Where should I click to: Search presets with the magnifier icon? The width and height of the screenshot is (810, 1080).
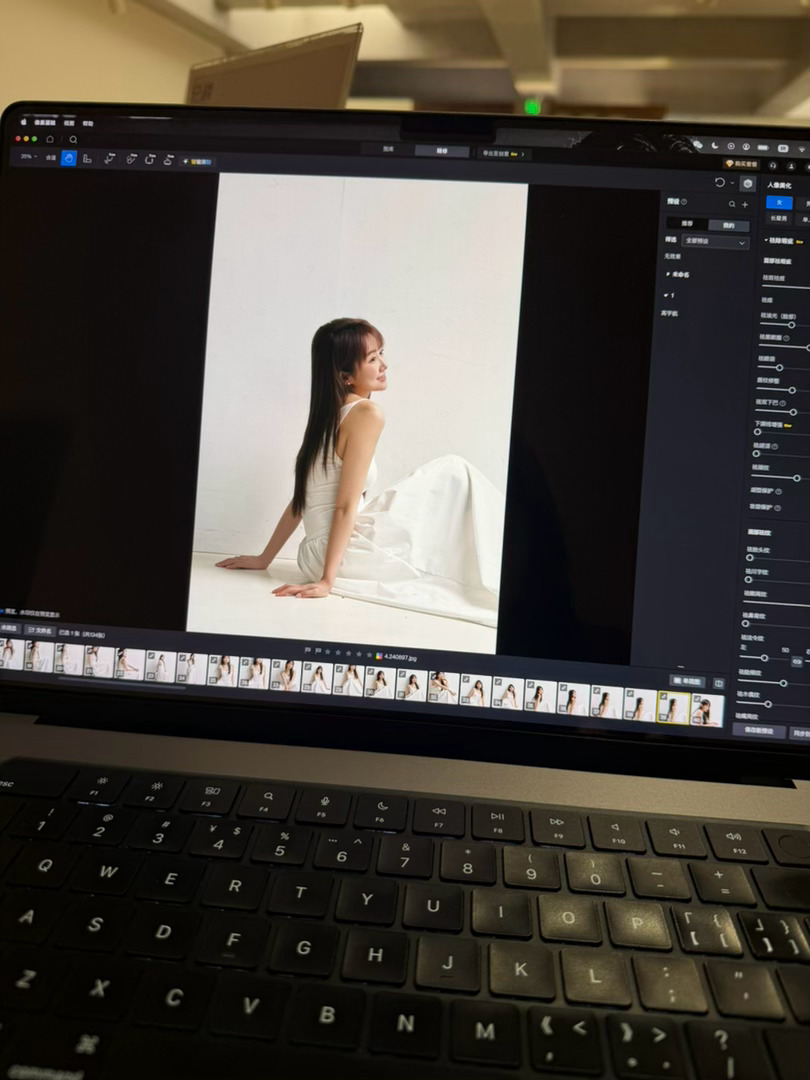click(x=732, y=204)
